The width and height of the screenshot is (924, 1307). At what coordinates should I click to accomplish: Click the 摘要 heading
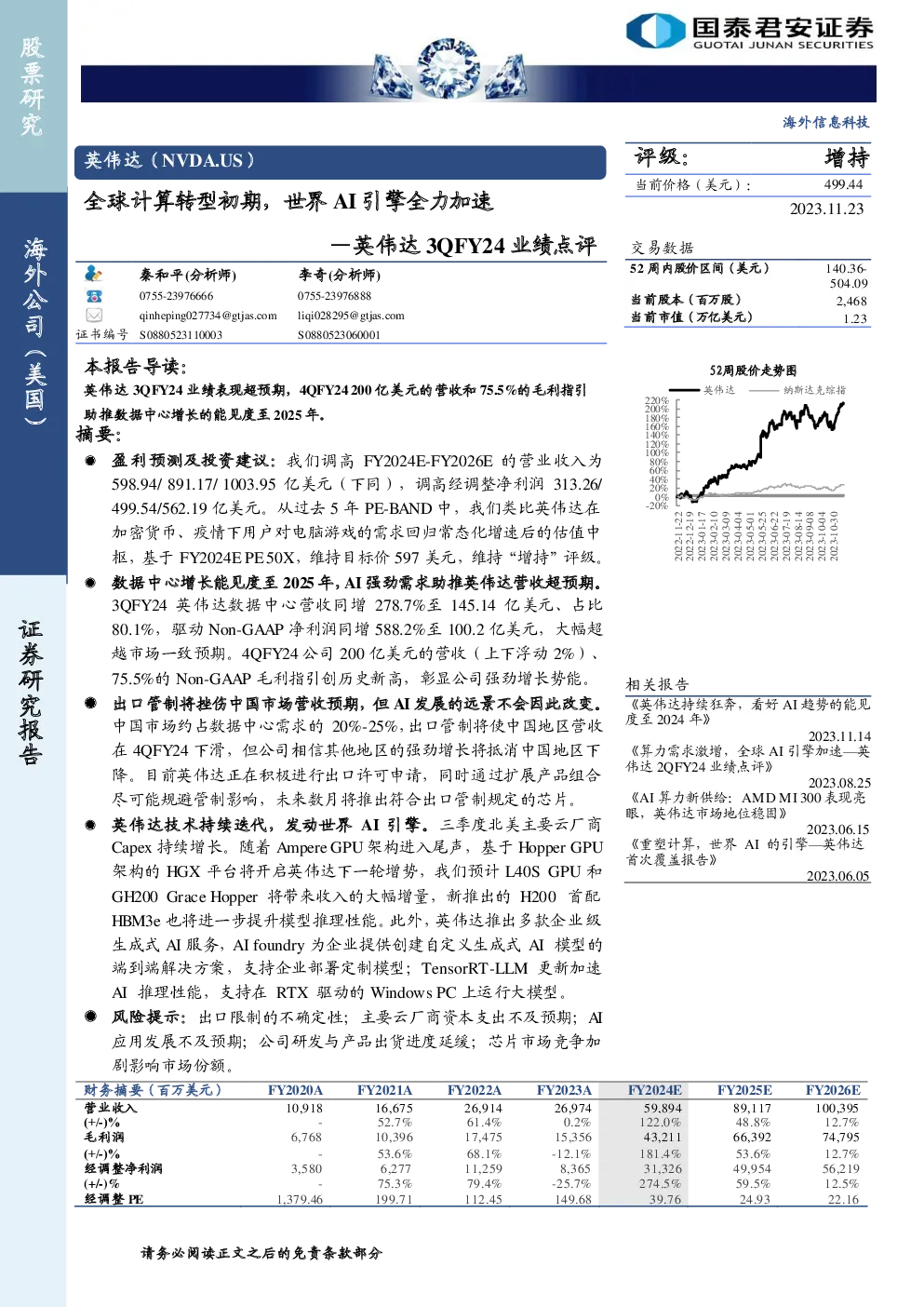(100, 434)
